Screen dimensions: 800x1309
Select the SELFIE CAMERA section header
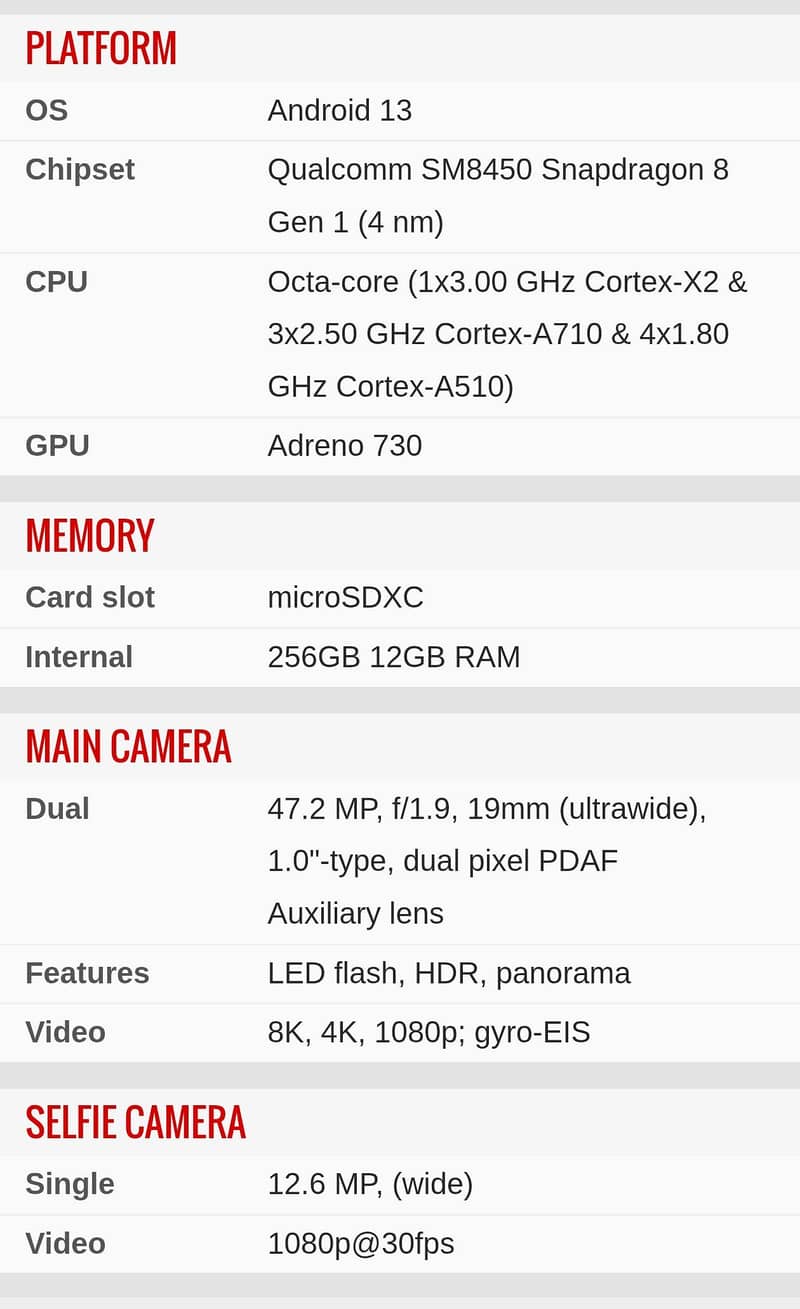point(135,1122)
